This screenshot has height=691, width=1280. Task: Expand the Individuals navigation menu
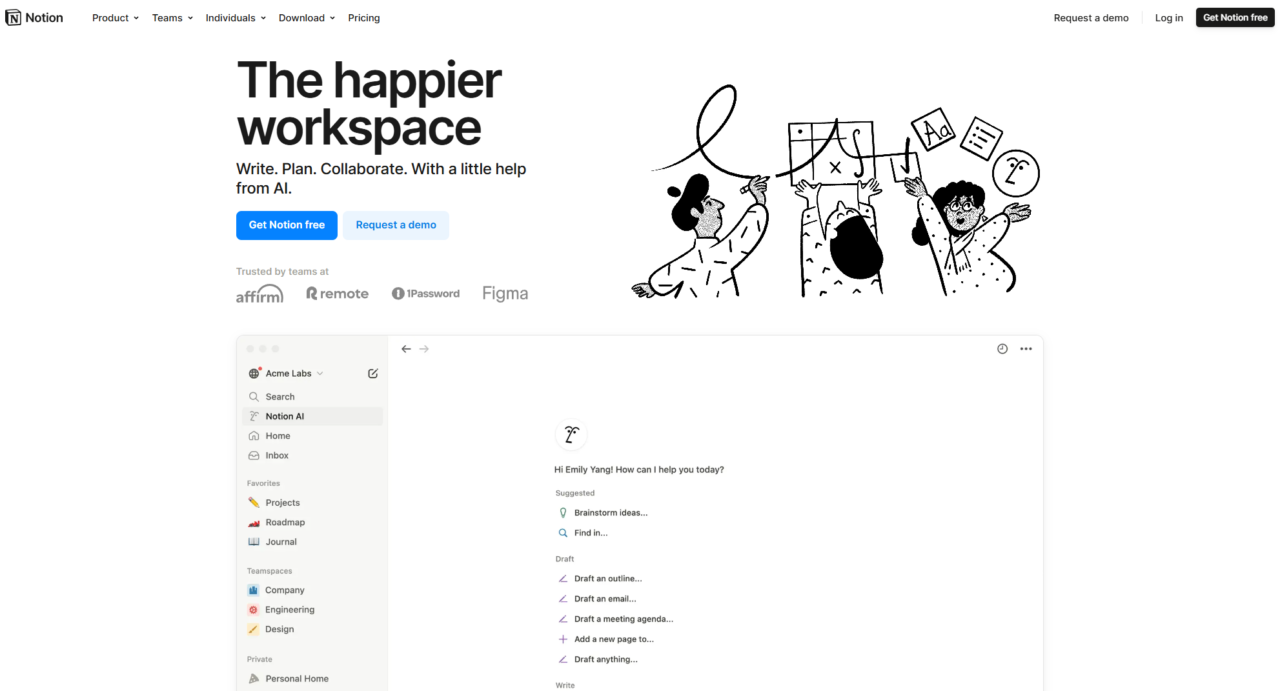[x=236, y=18]
